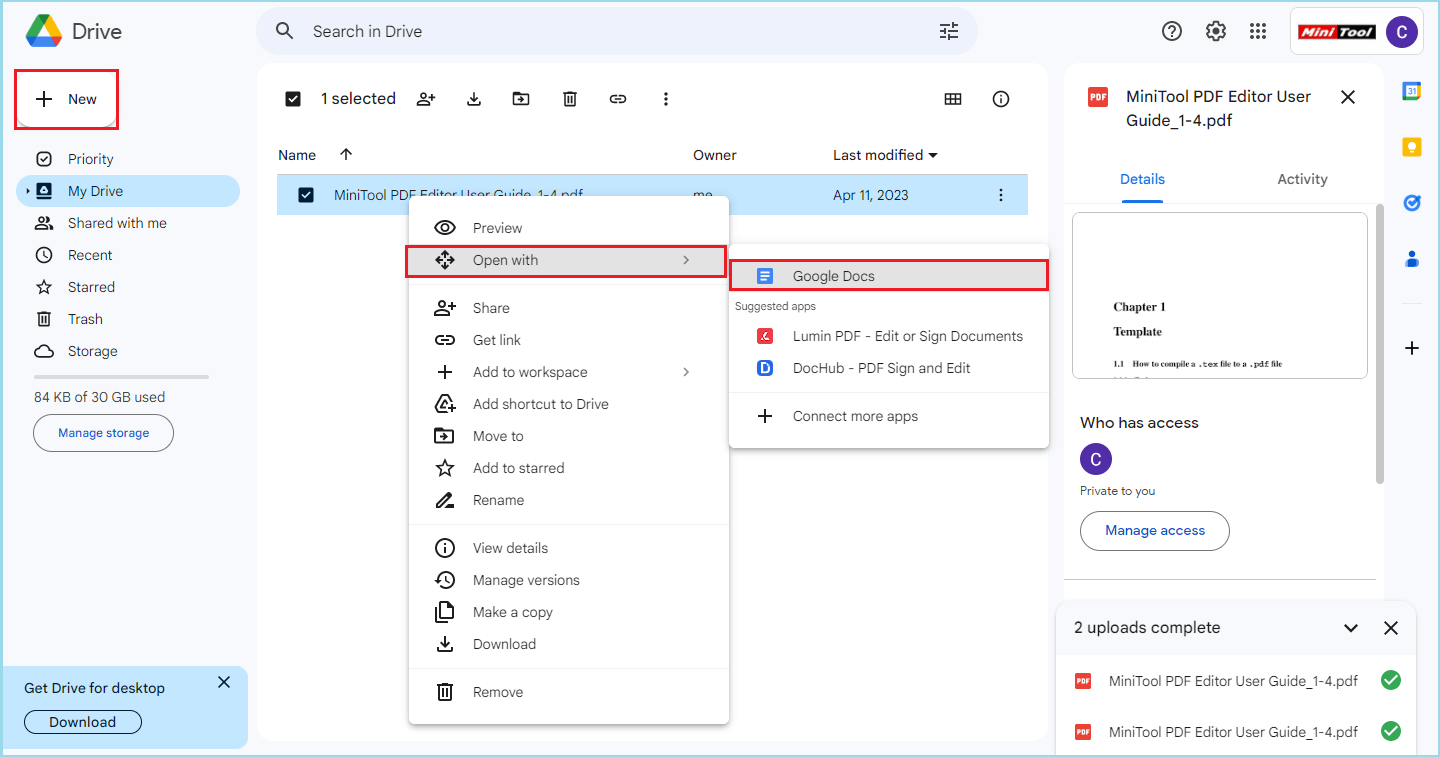
Task: Select Rename in the context menu
Action: [x=568, y=500]
